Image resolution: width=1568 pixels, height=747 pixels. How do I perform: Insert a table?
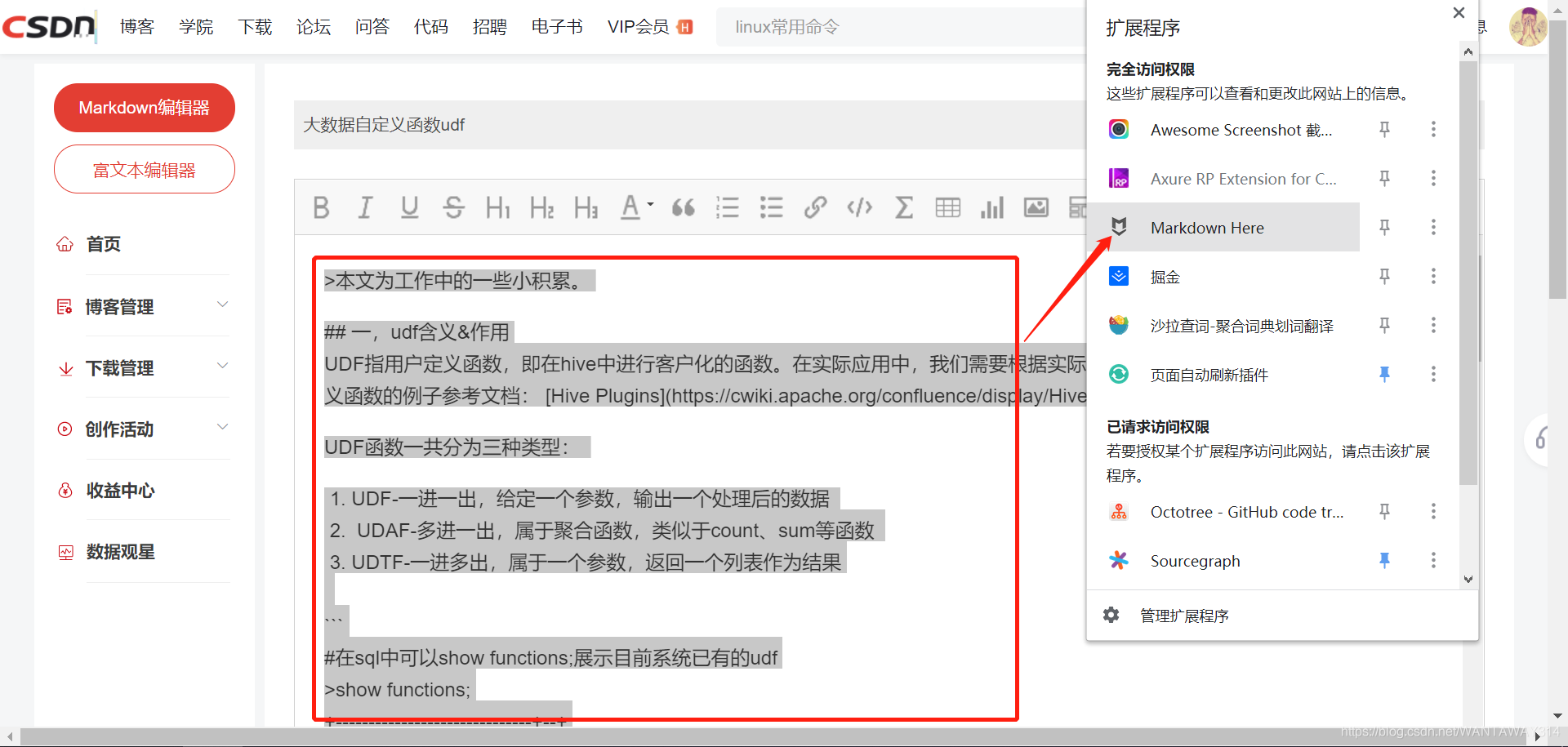click(948, 207)
